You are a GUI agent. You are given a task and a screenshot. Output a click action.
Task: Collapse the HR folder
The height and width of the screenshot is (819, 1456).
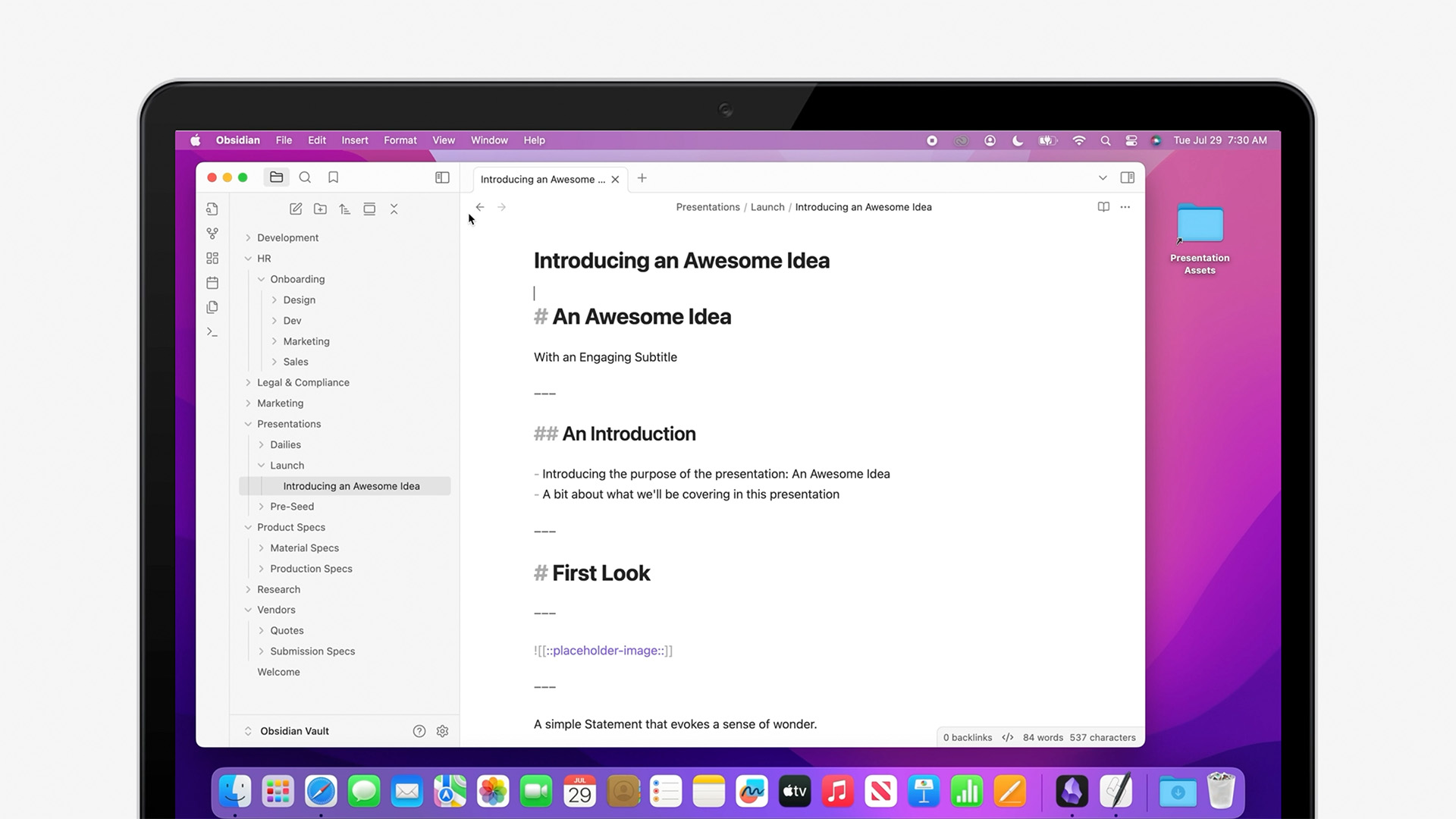pyautogui.click(x=249, y=258)
